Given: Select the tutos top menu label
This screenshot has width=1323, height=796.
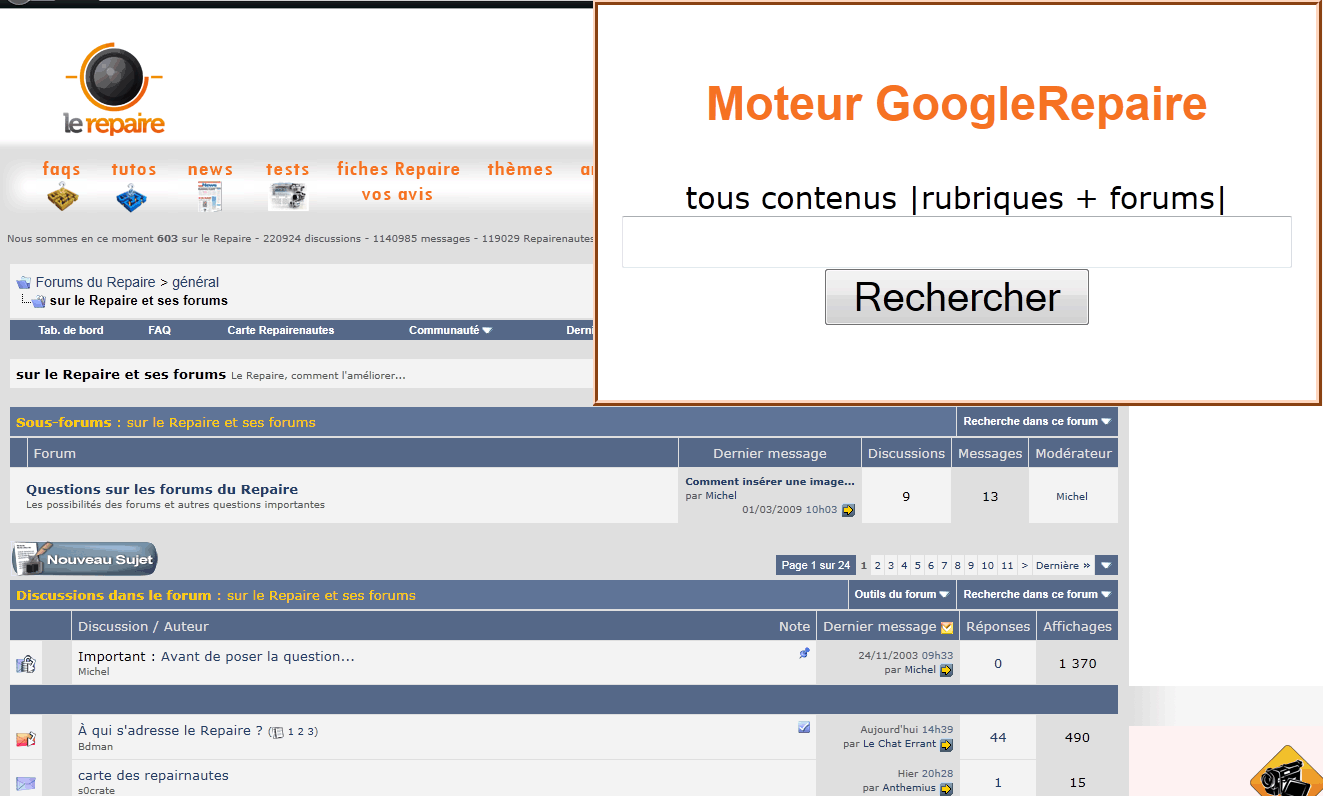Looking at the screenshot, I should pos(134,169).
